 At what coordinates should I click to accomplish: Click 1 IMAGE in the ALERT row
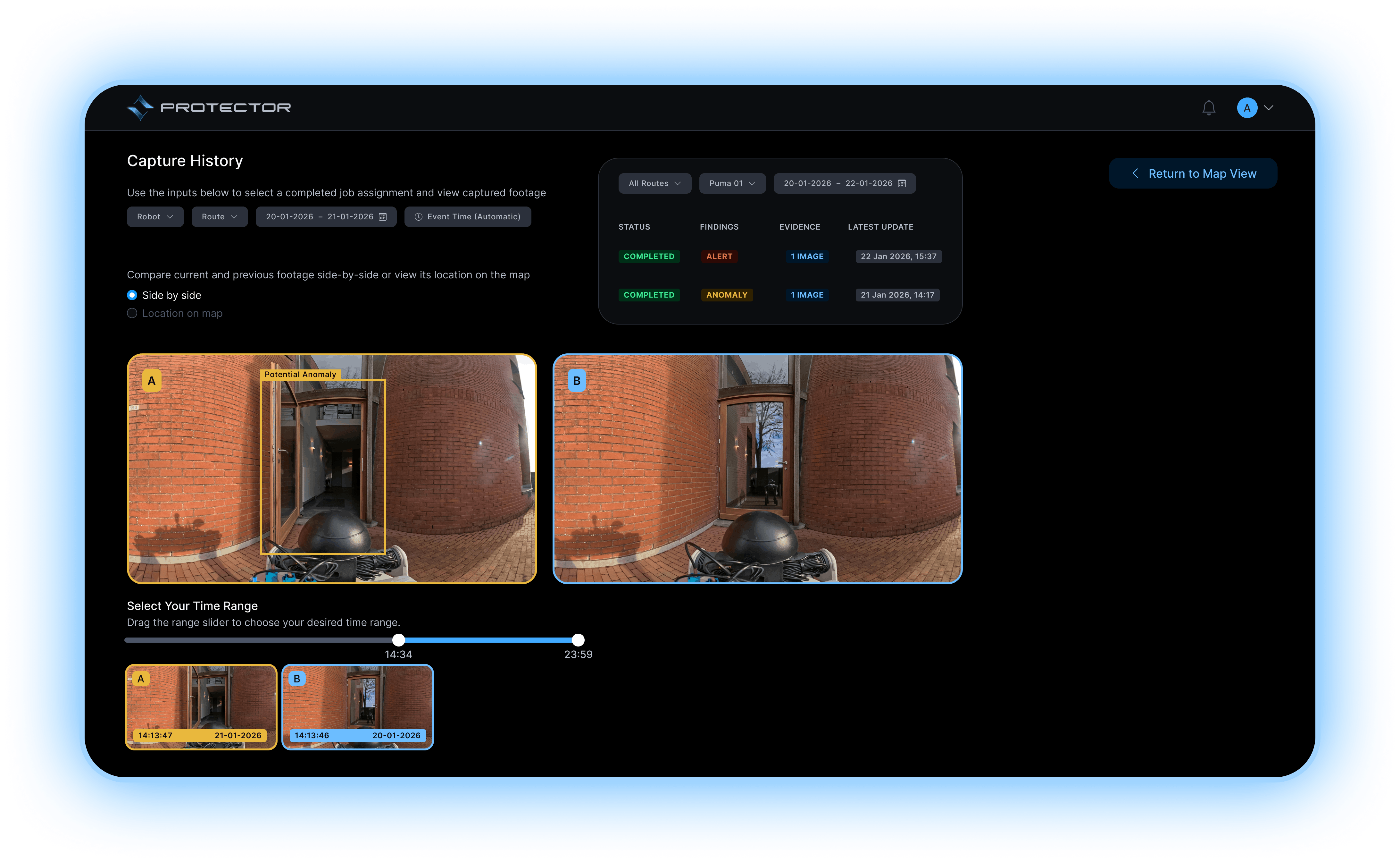point(807,257)
